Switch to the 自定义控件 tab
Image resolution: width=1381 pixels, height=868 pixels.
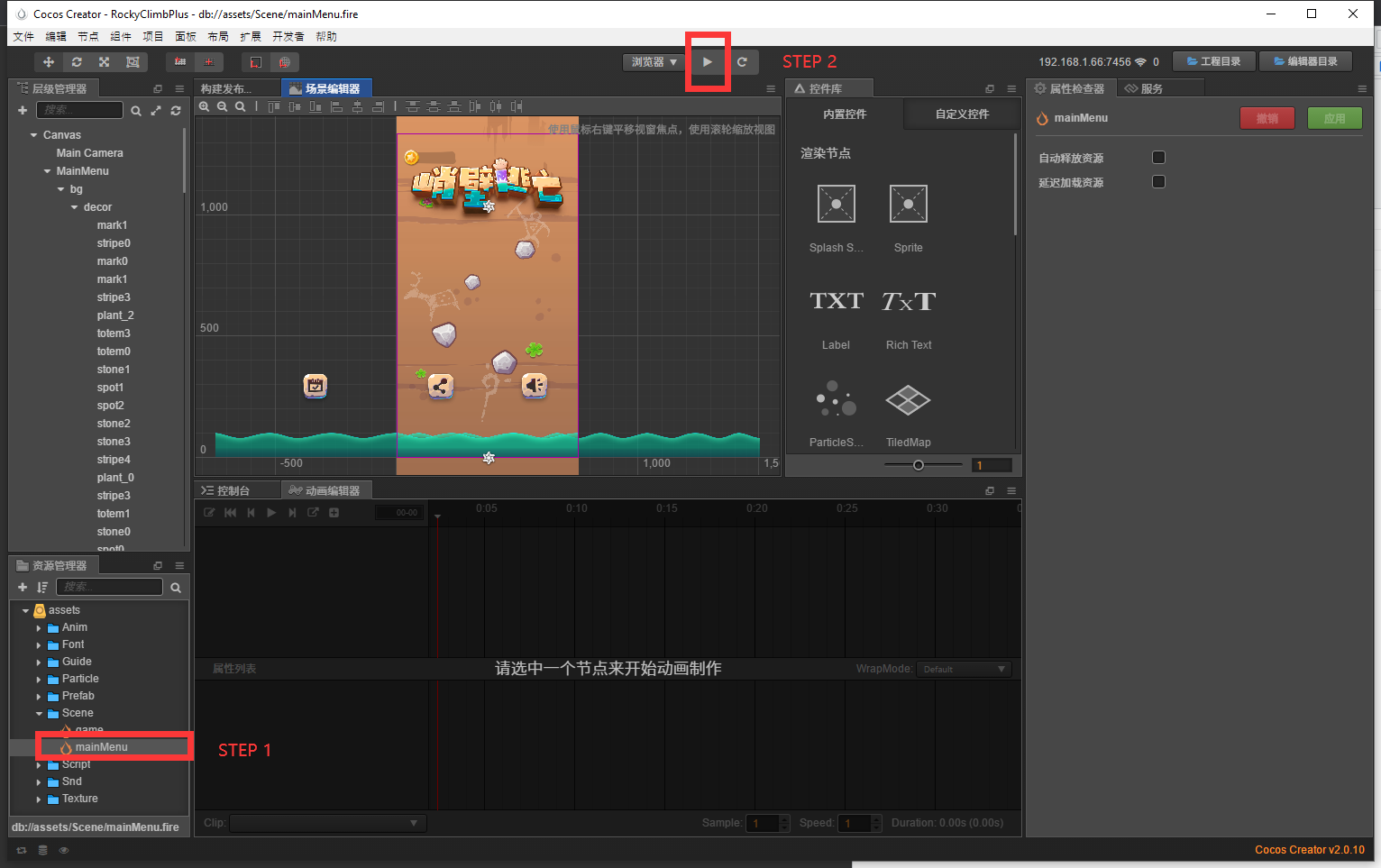pos(962,114)
